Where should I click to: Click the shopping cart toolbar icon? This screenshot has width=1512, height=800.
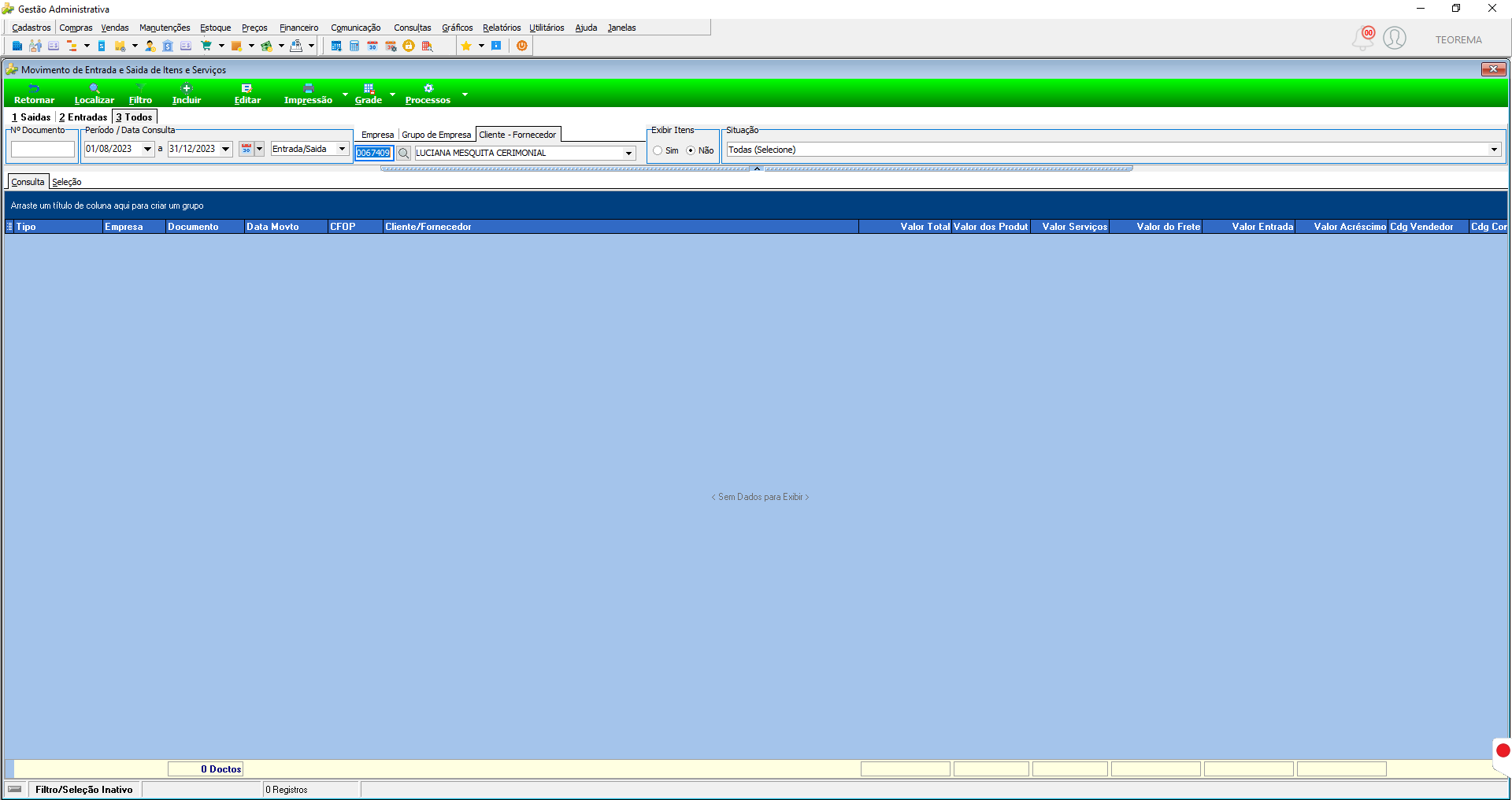coord(206,46)
